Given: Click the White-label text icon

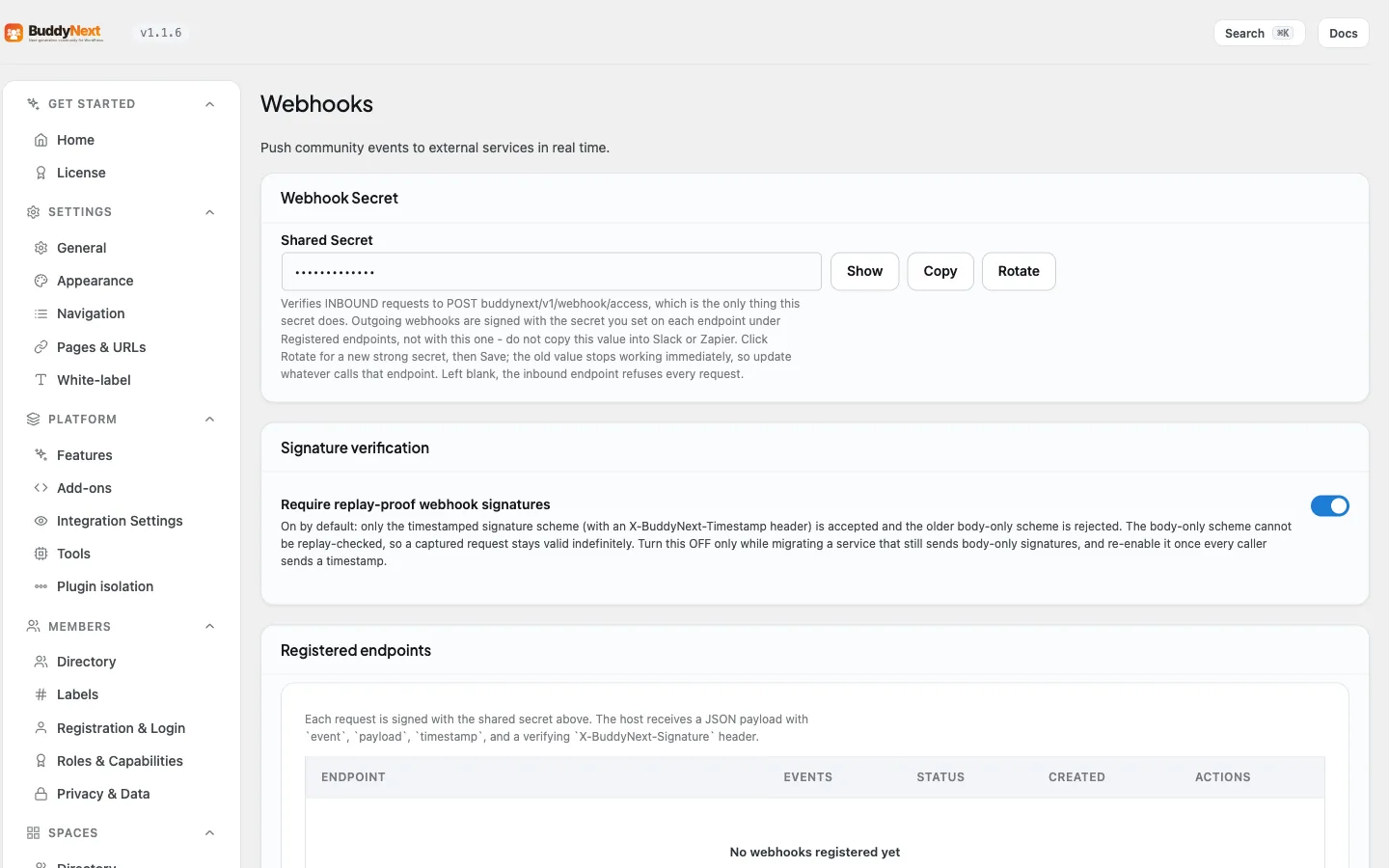Looking at the screenshot, I should [41, 380].
